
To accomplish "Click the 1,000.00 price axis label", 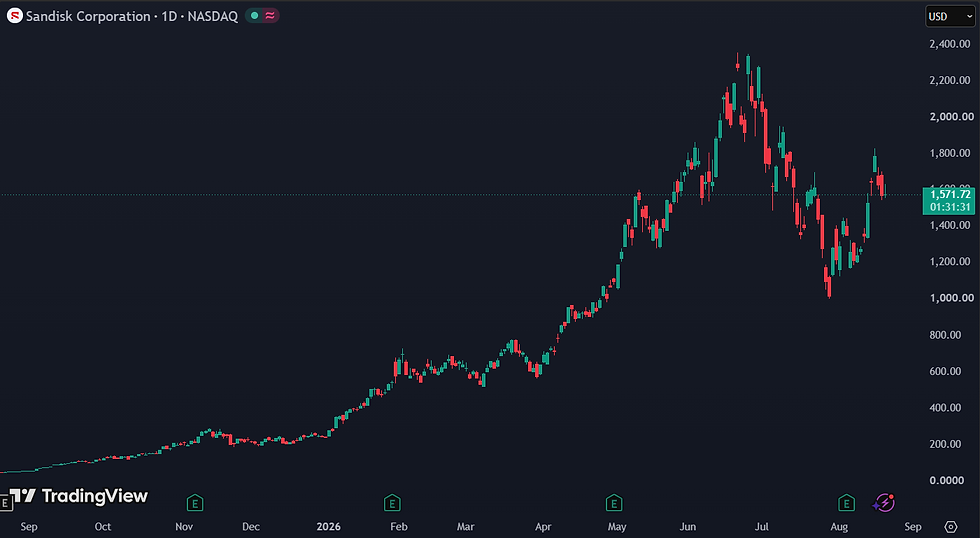I will pyautogui.click(x=951, y=298).
